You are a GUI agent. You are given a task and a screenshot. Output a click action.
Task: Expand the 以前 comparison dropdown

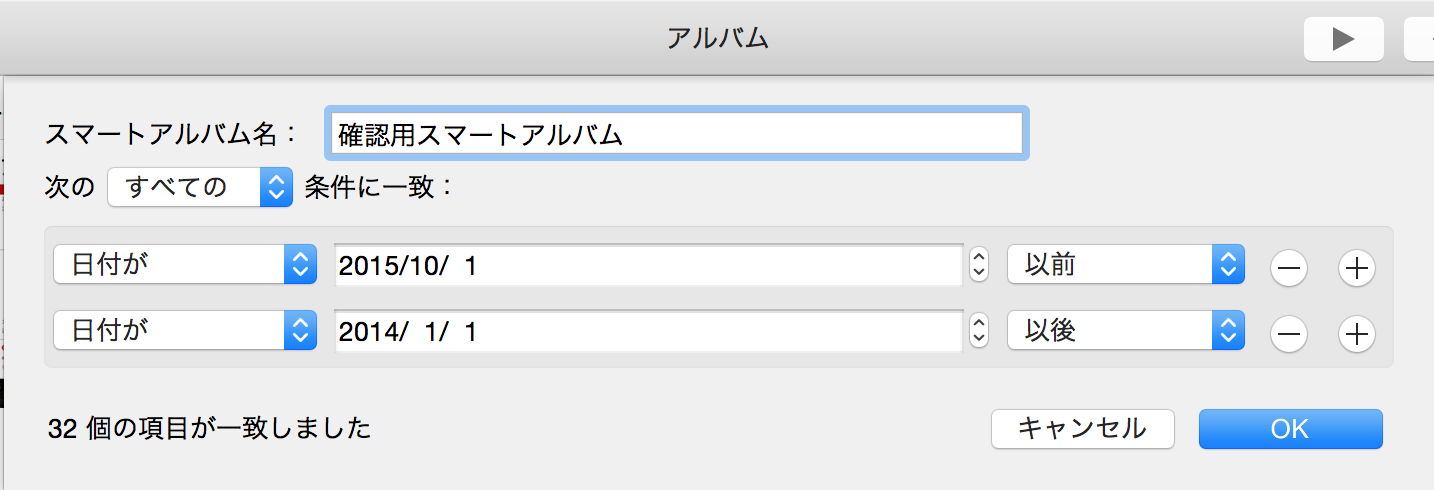1125,266
